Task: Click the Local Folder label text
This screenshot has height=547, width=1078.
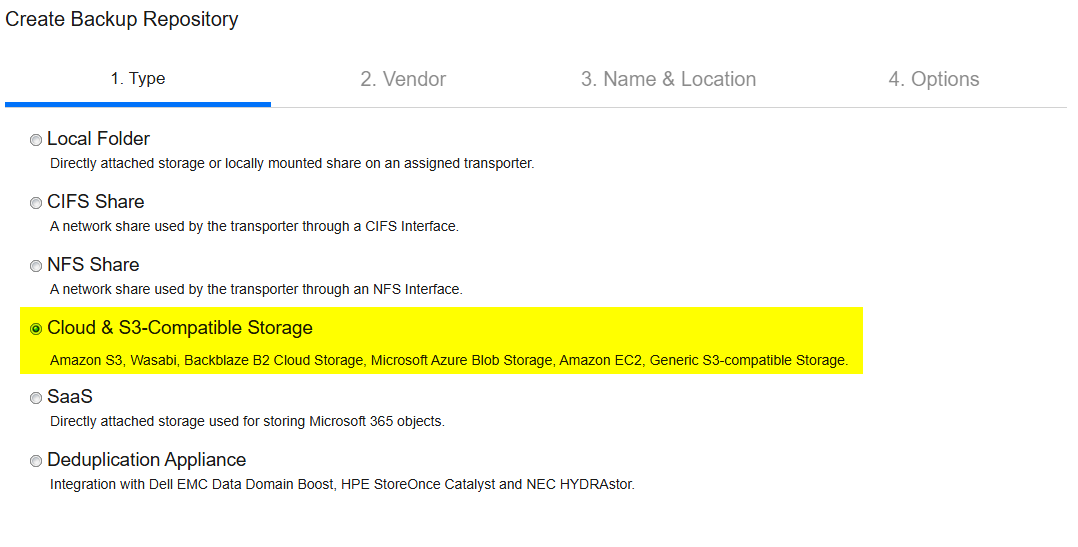Action: (98, 139)
